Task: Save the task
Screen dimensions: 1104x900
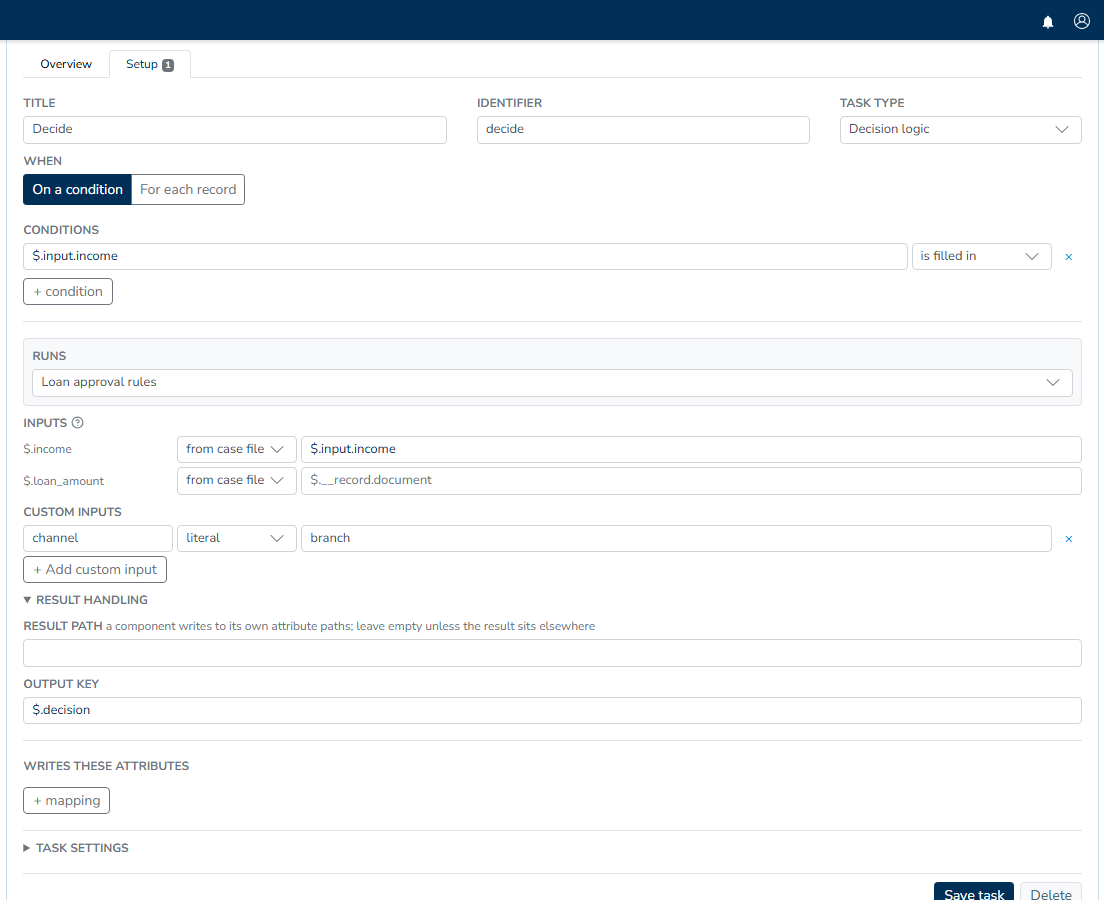Action: pos(974,892)
